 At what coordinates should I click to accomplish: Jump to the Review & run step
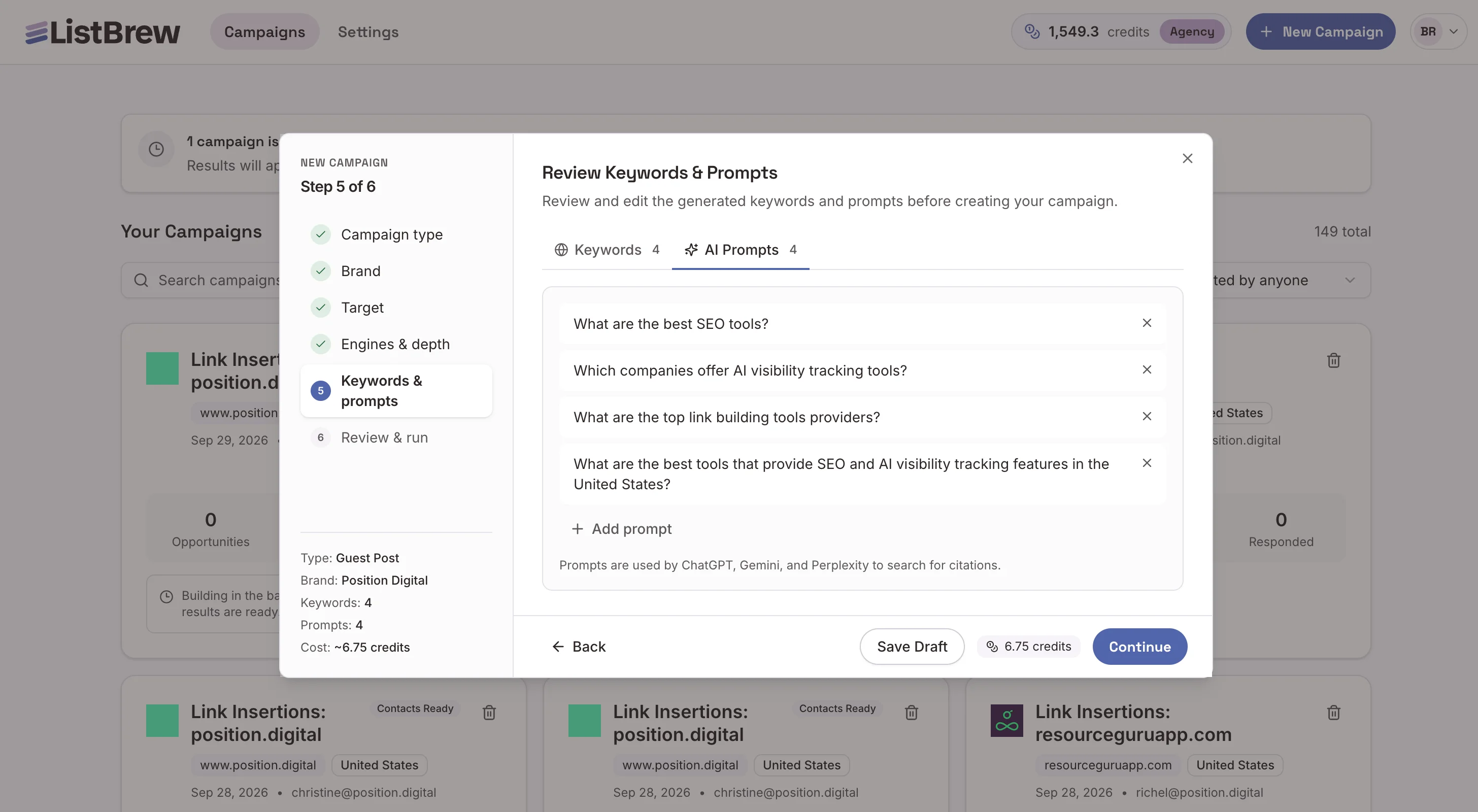396,437
